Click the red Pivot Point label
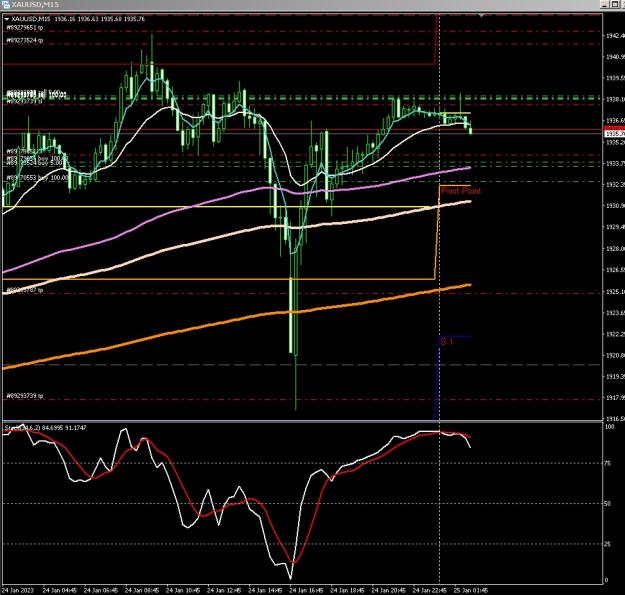 [x=461, y=191]
